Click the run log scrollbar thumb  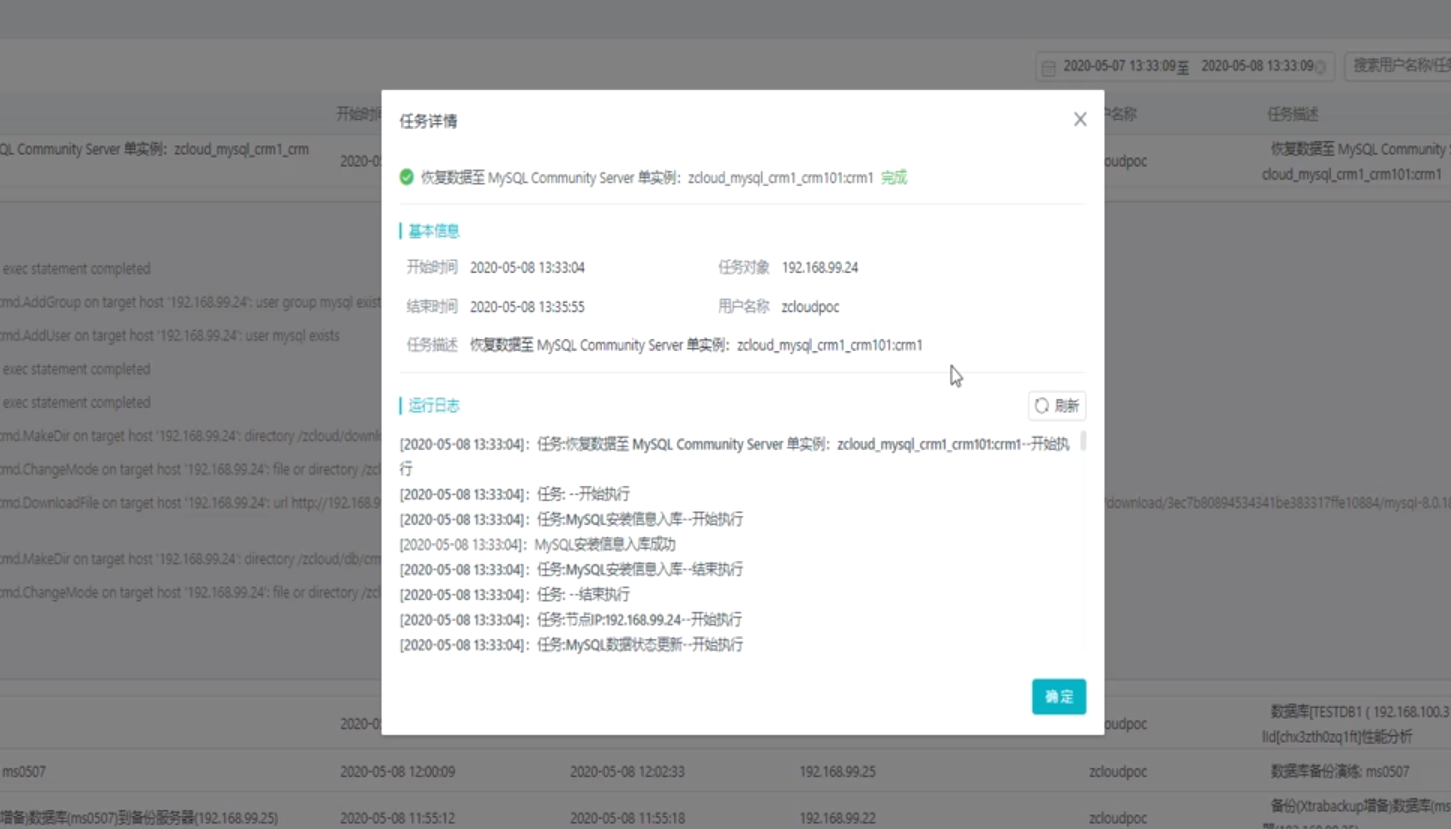[x=1083, y=441]
